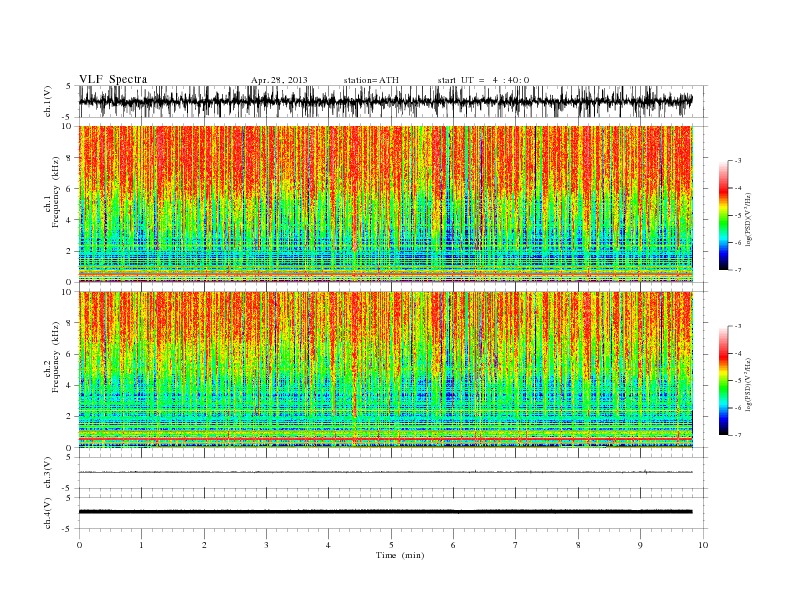This screenshot has width=792, height=612.
Task: Click the date 'Apr. 28, 2013'
Action: (x=279, y=80)
